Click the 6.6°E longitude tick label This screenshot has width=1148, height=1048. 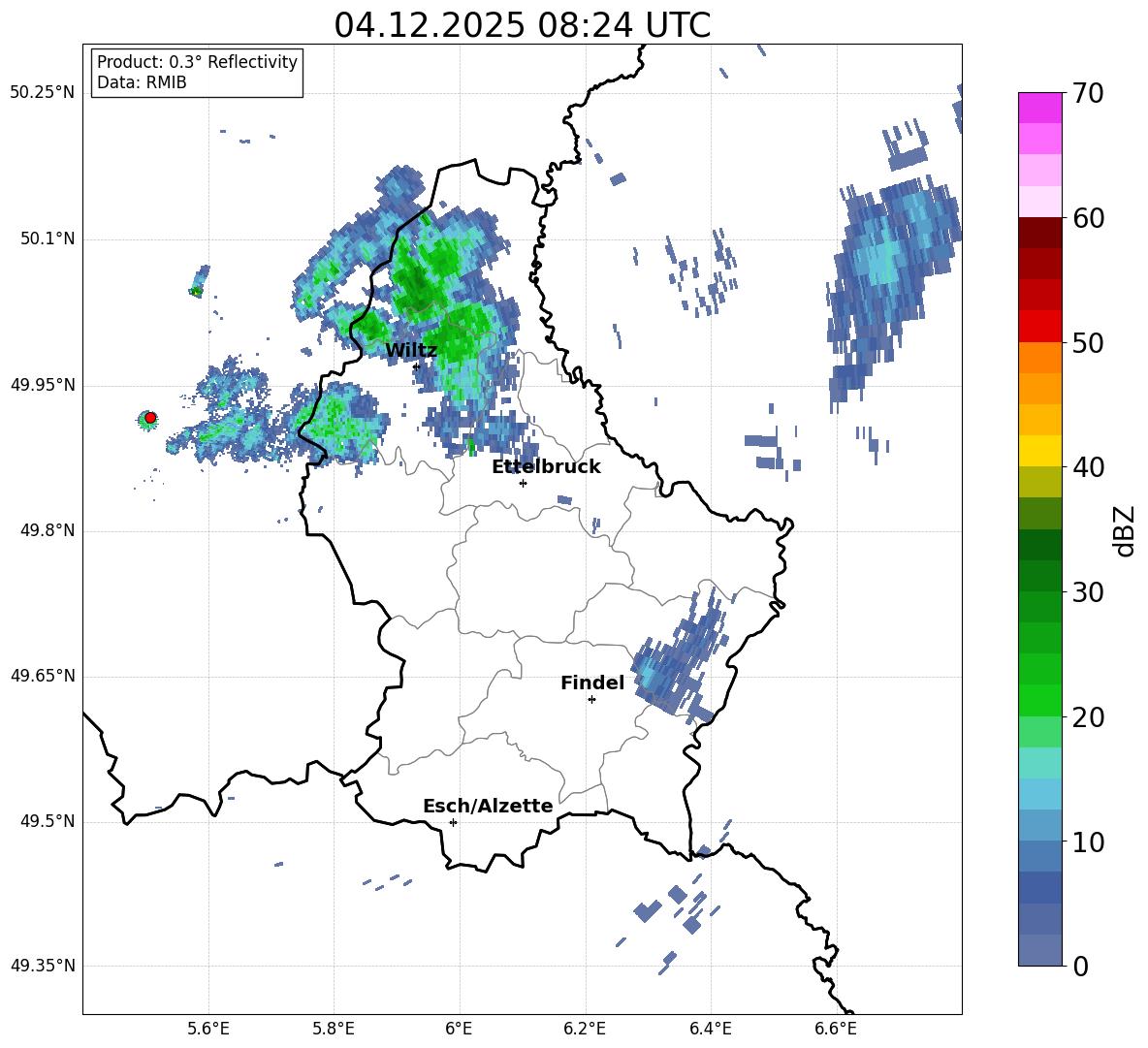(x=836, y=1030)
